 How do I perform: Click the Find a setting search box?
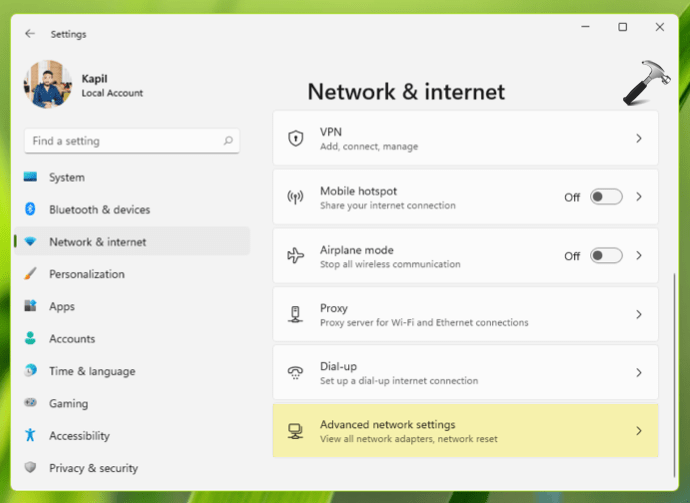pyautogui.click(x=132, y=141)
